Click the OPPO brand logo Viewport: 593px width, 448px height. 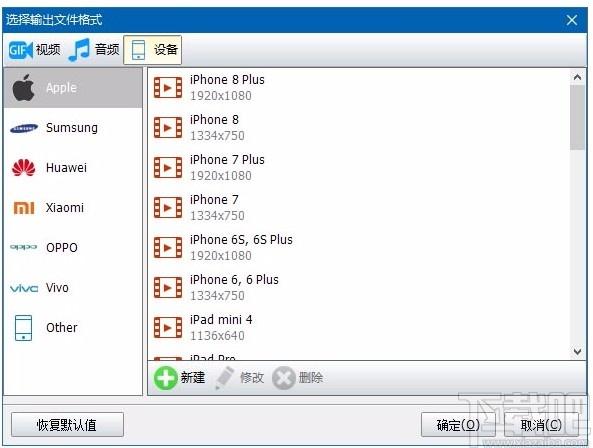tap(23, 247)
